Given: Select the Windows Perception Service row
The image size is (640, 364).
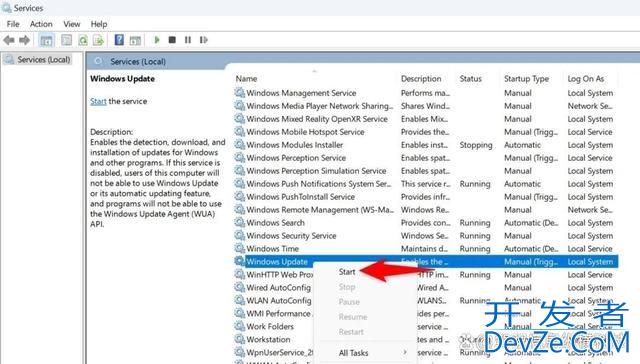Looking at the screenshot, I should coord(426,158).
